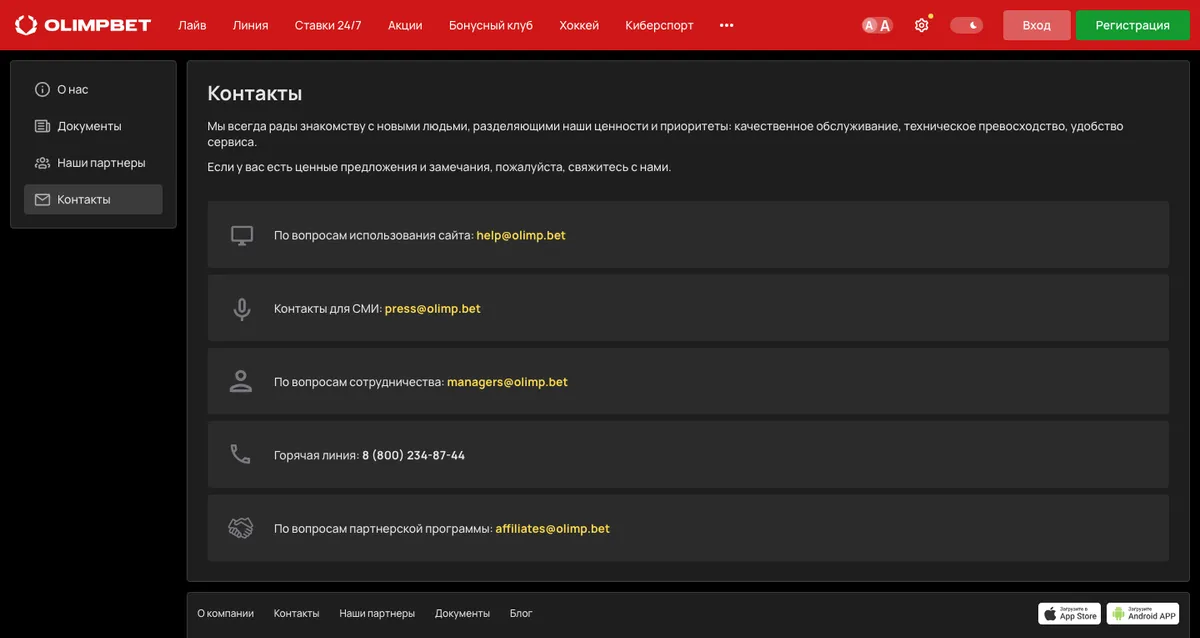Screen dimensions: 1200x638
Task: Click the App Store download badge
Action: click(1069, 613)
